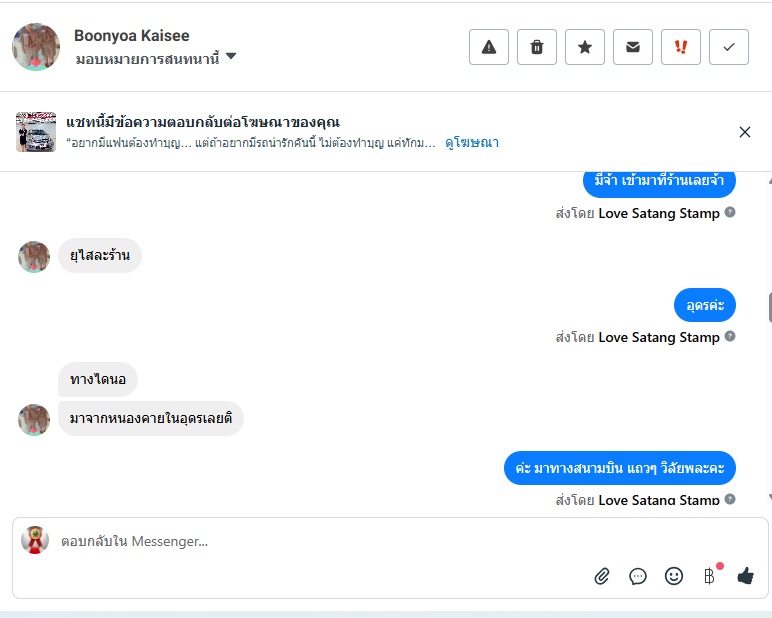The height and width of the screenshot is (618, 772).
Task: Click the chat scrollbar thumb
Action: (x=769, y=307)
